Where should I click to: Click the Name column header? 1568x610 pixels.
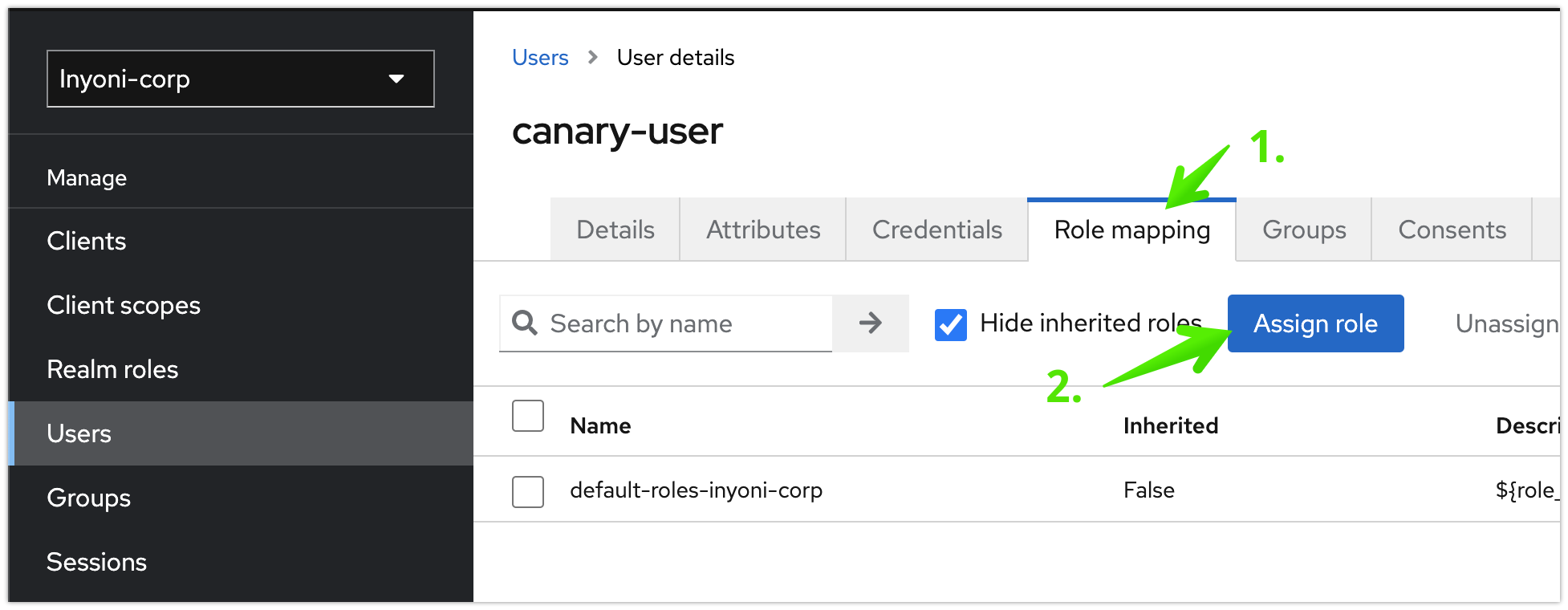[600, 425]
